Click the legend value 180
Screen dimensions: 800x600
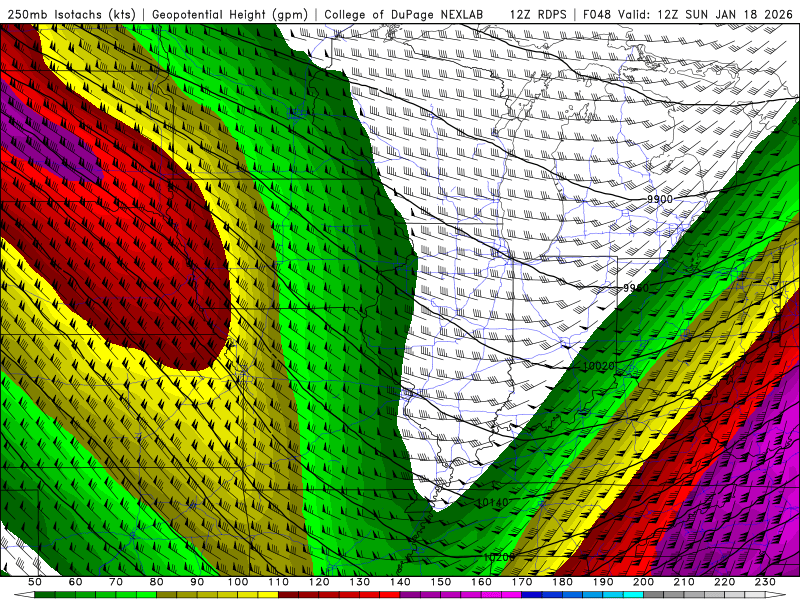click(563, 582)
